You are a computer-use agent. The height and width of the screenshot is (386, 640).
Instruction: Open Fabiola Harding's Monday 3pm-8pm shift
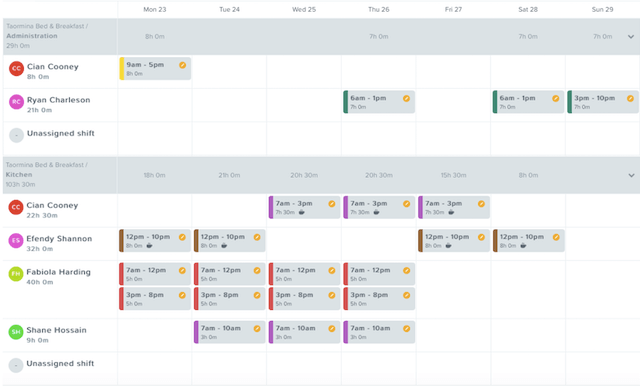tap(155, 299)
